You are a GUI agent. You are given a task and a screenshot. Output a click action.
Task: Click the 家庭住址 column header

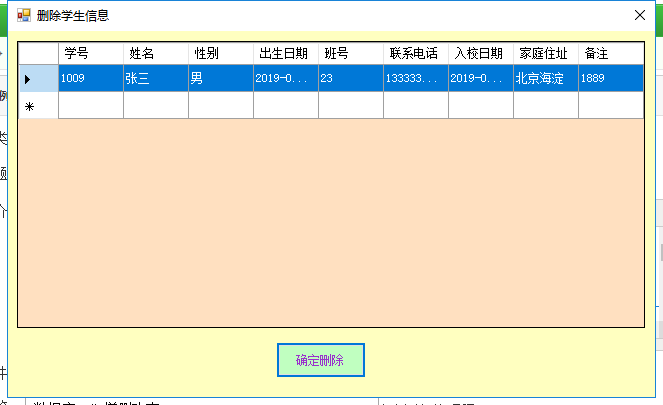pyautogui.click(x=546, y=53)
